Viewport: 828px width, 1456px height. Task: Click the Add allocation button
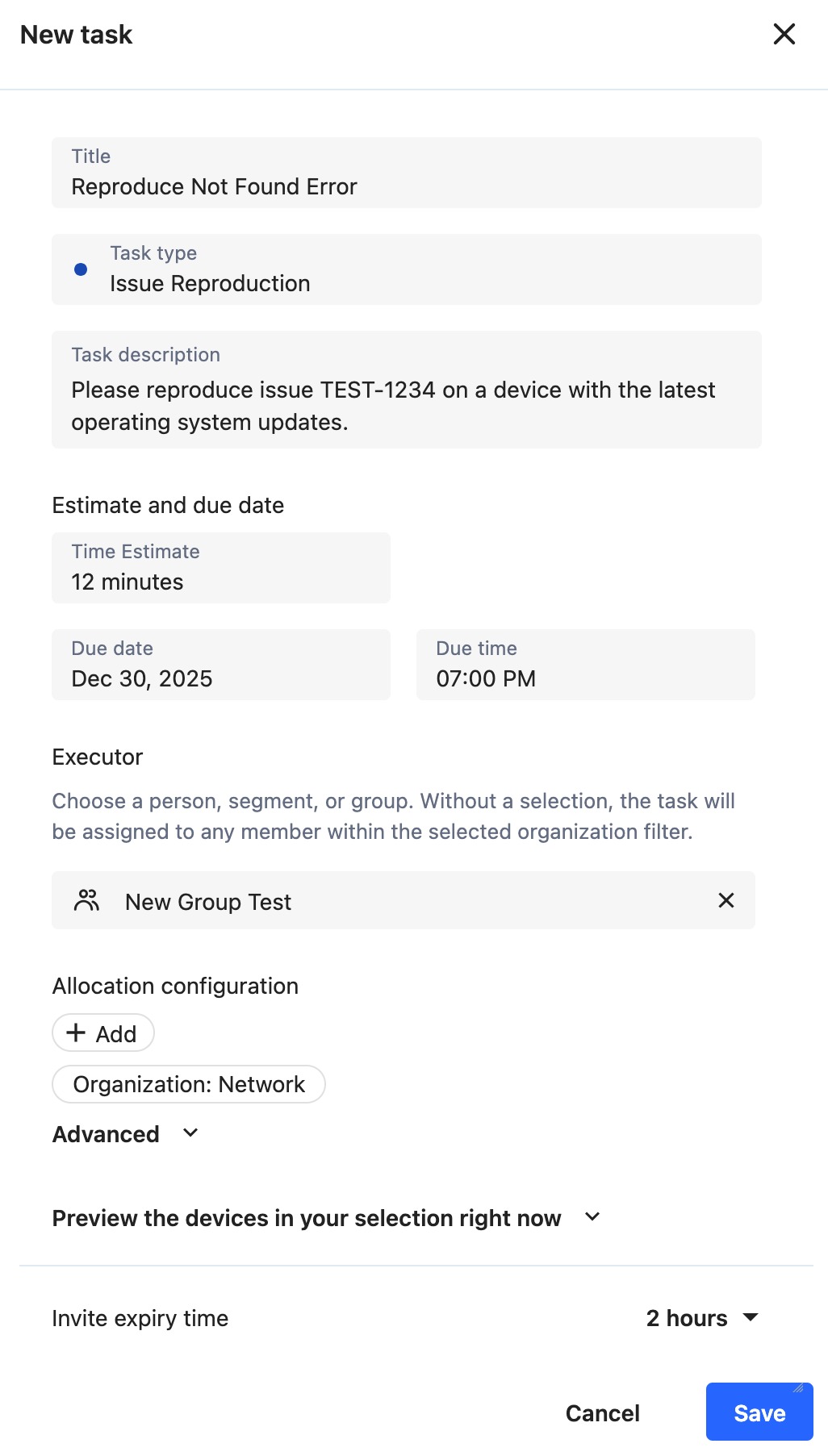coord(102,1033)
